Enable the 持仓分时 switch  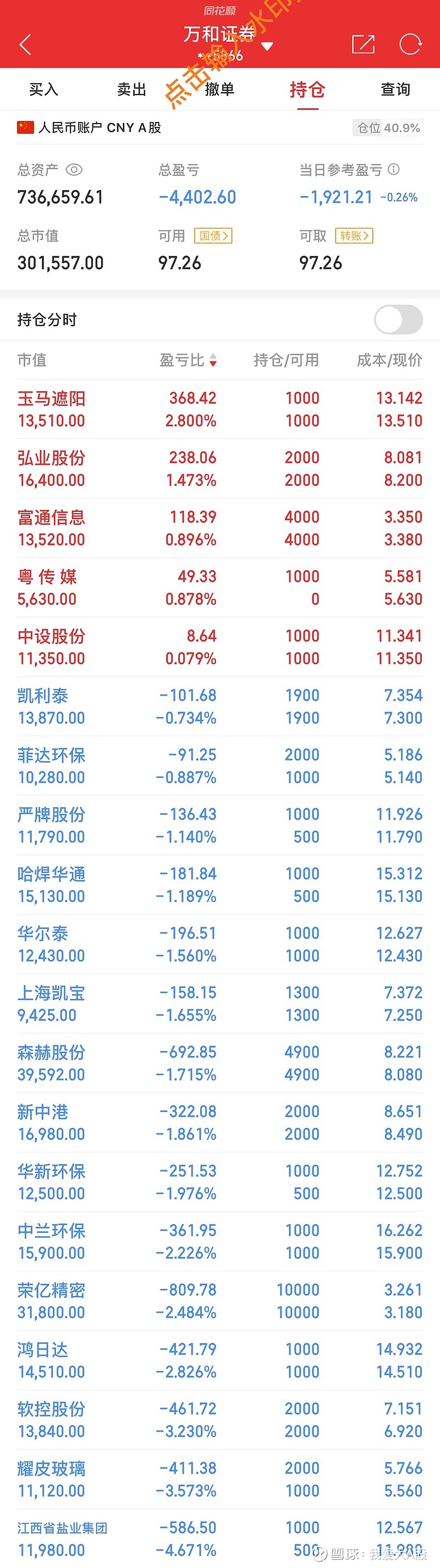click(x=398, y=320)
